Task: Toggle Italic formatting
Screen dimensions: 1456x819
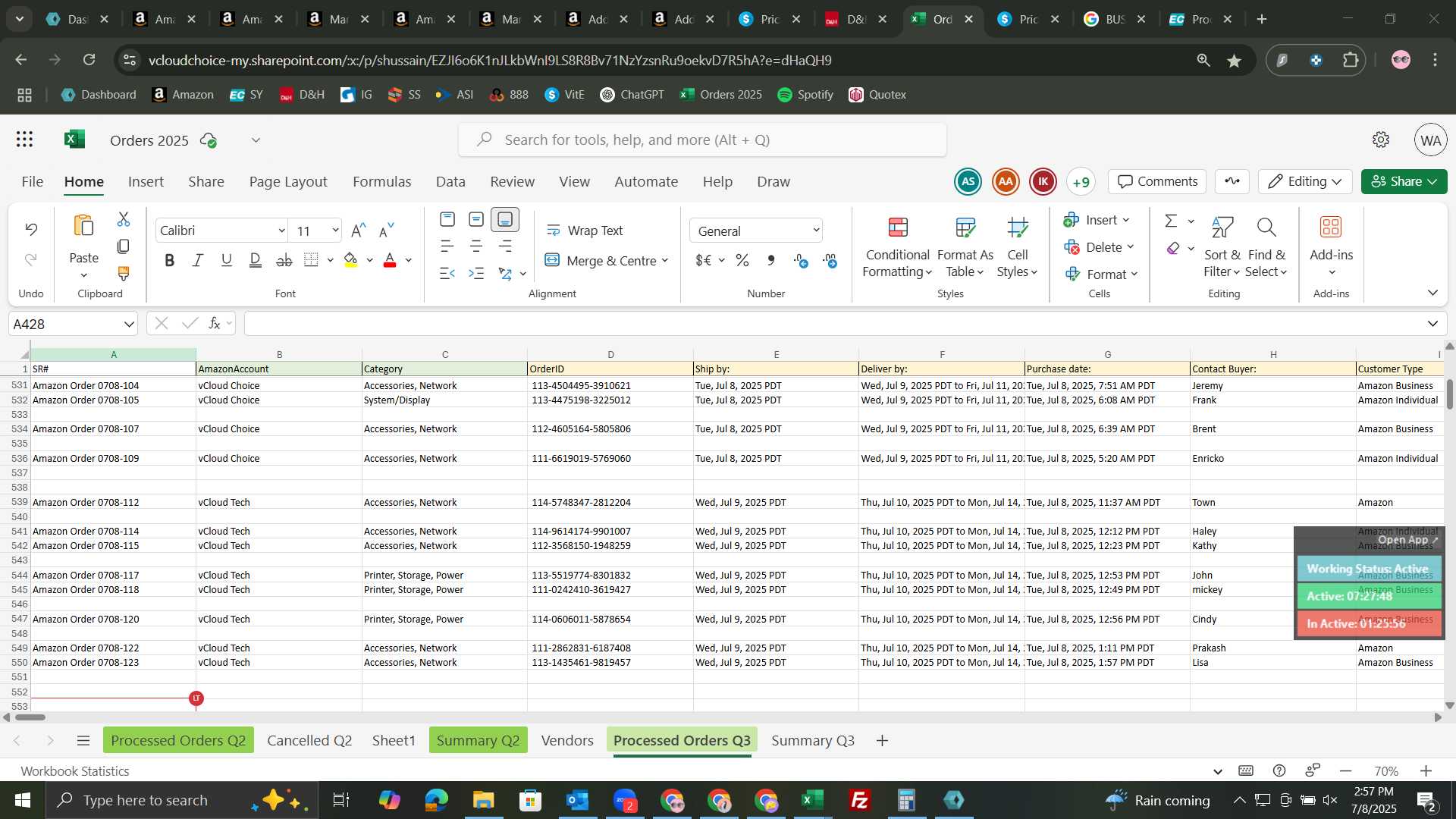Action: [x=198, y=260]
